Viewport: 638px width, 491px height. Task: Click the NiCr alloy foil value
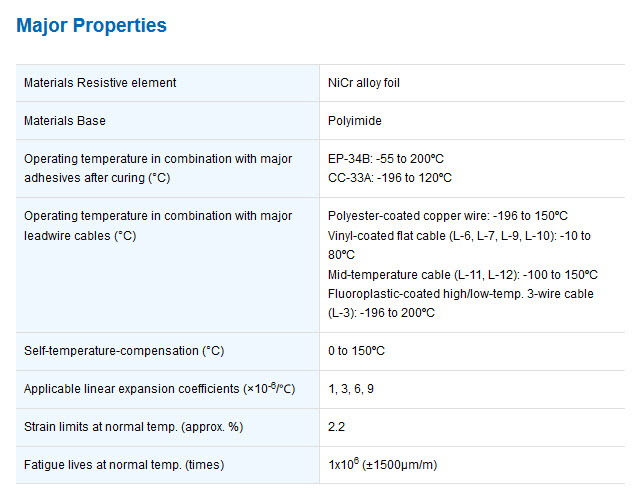[364, 83]
